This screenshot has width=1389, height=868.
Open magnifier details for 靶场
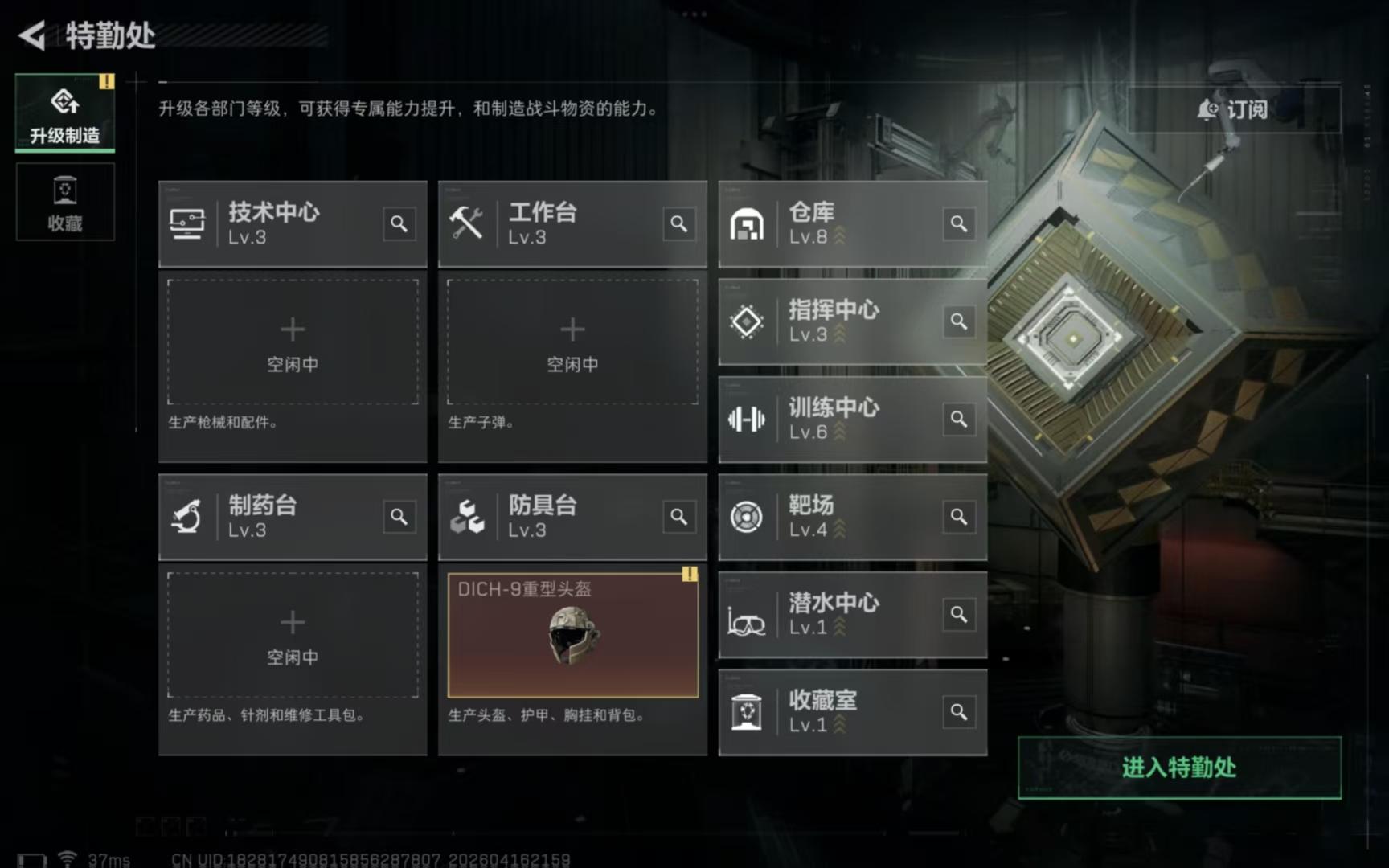[x=958, y=517]
